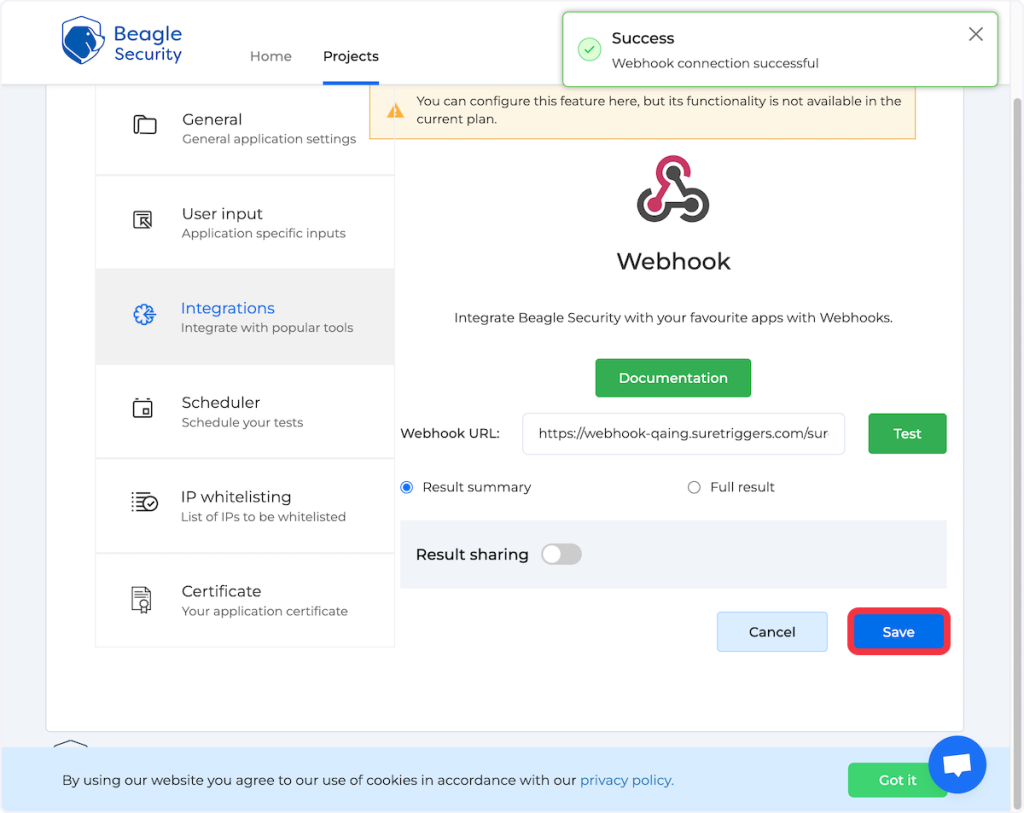Click the General folder icon
The image size is (1024, 813).
pyautogui.click(x=145, y=125)
